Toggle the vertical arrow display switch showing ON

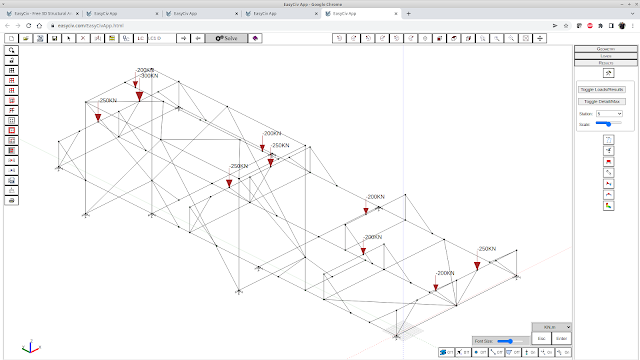pyautogui.click(x=530, y=352)
